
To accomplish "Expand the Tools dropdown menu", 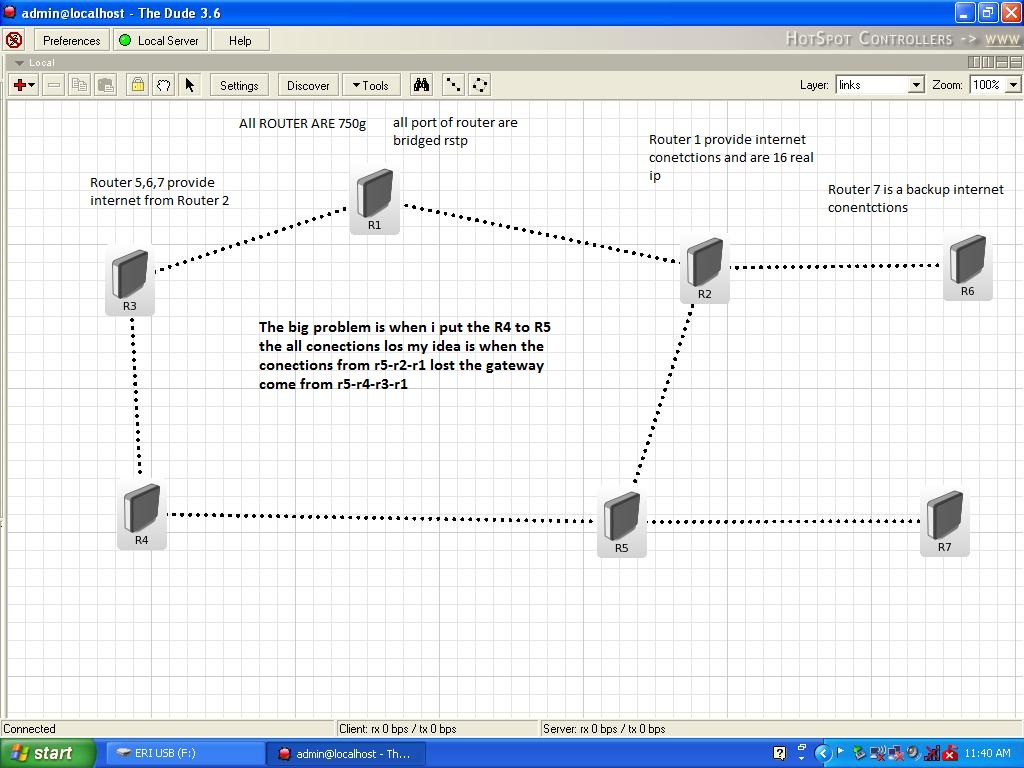I will pyautogui.click(x=370, y=86).
